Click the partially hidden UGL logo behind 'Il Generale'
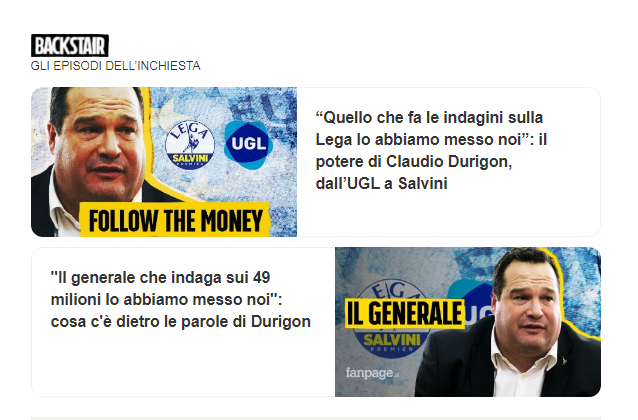Image resolution: width=638 pixels, height=420 pixels. (x=472, y=303)
